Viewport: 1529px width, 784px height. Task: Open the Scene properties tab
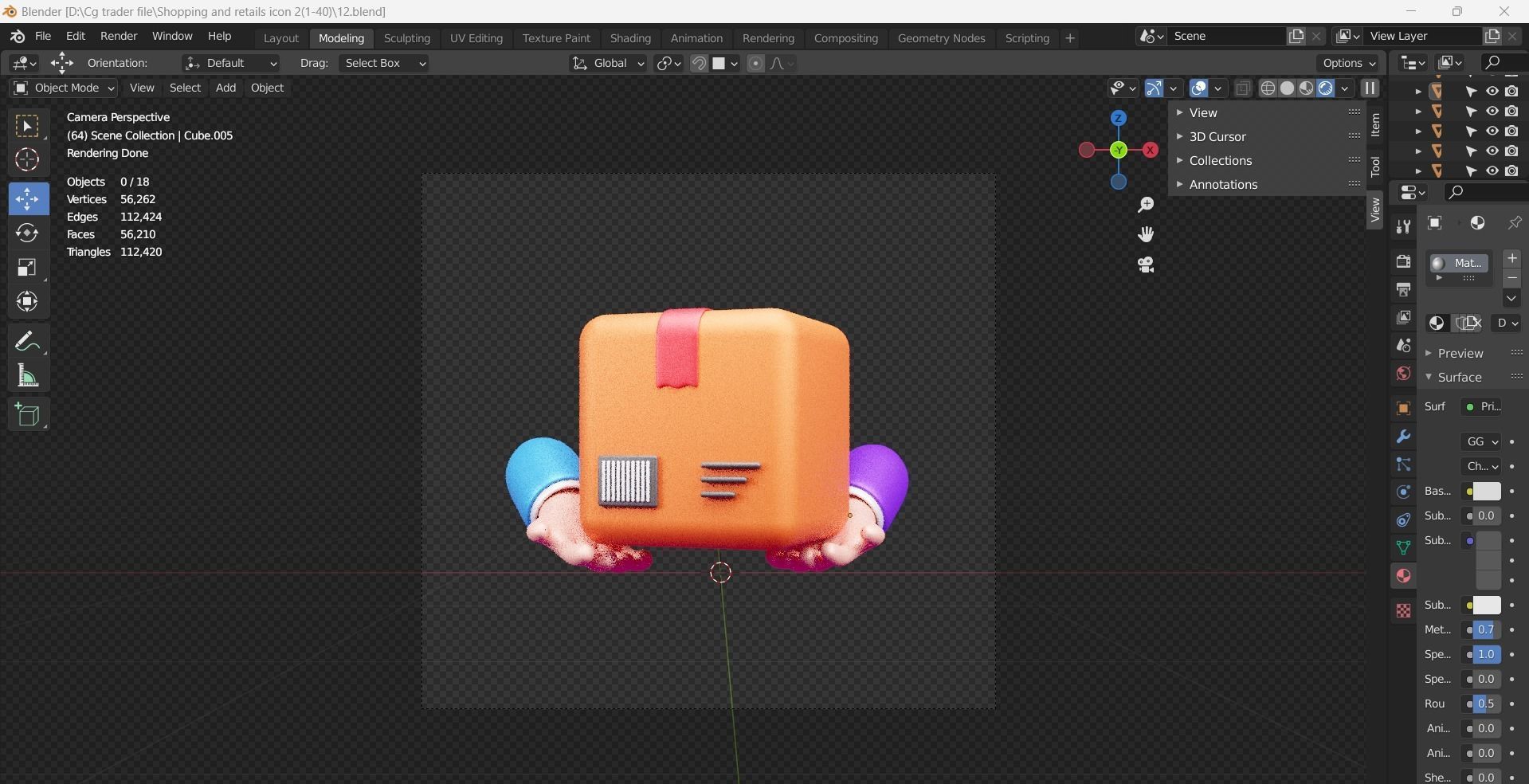pos(1403,345)
